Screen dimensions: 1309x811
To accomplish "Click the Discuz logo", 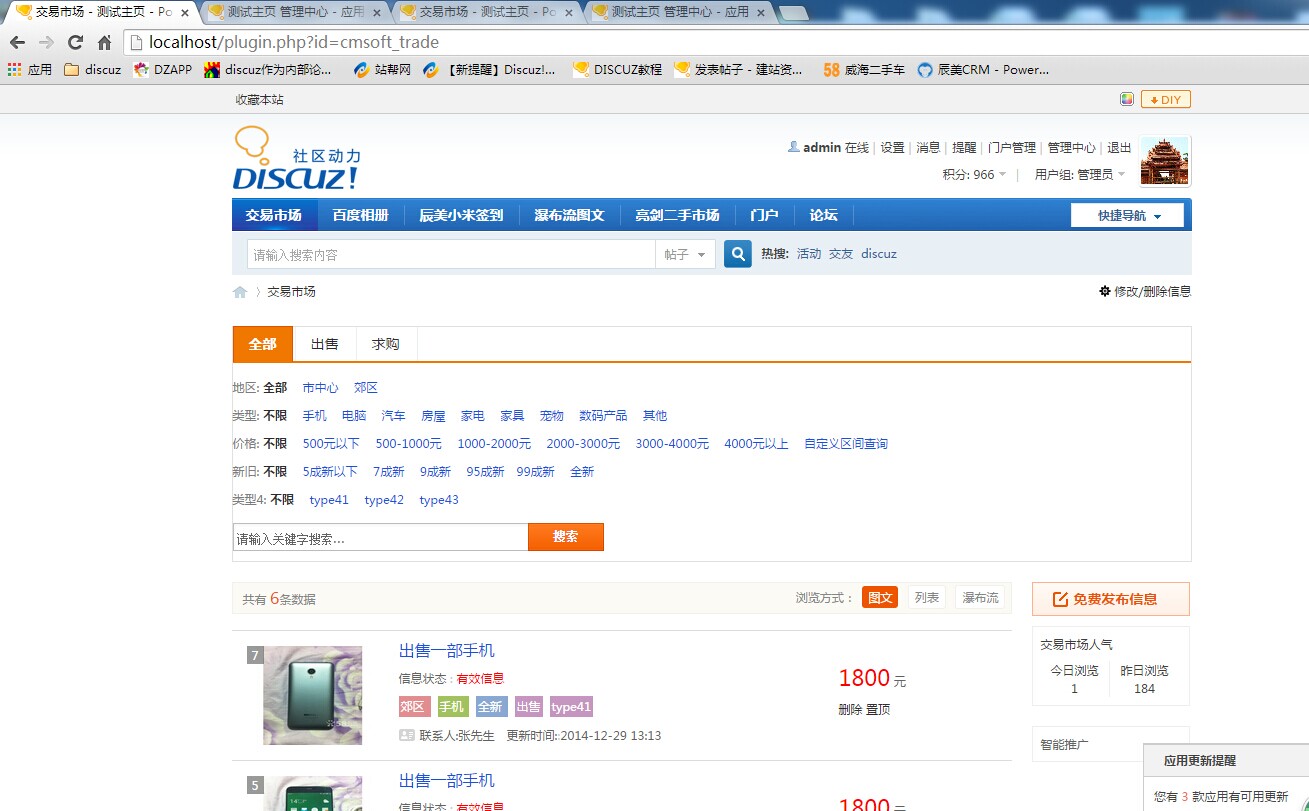I will 296,160.
